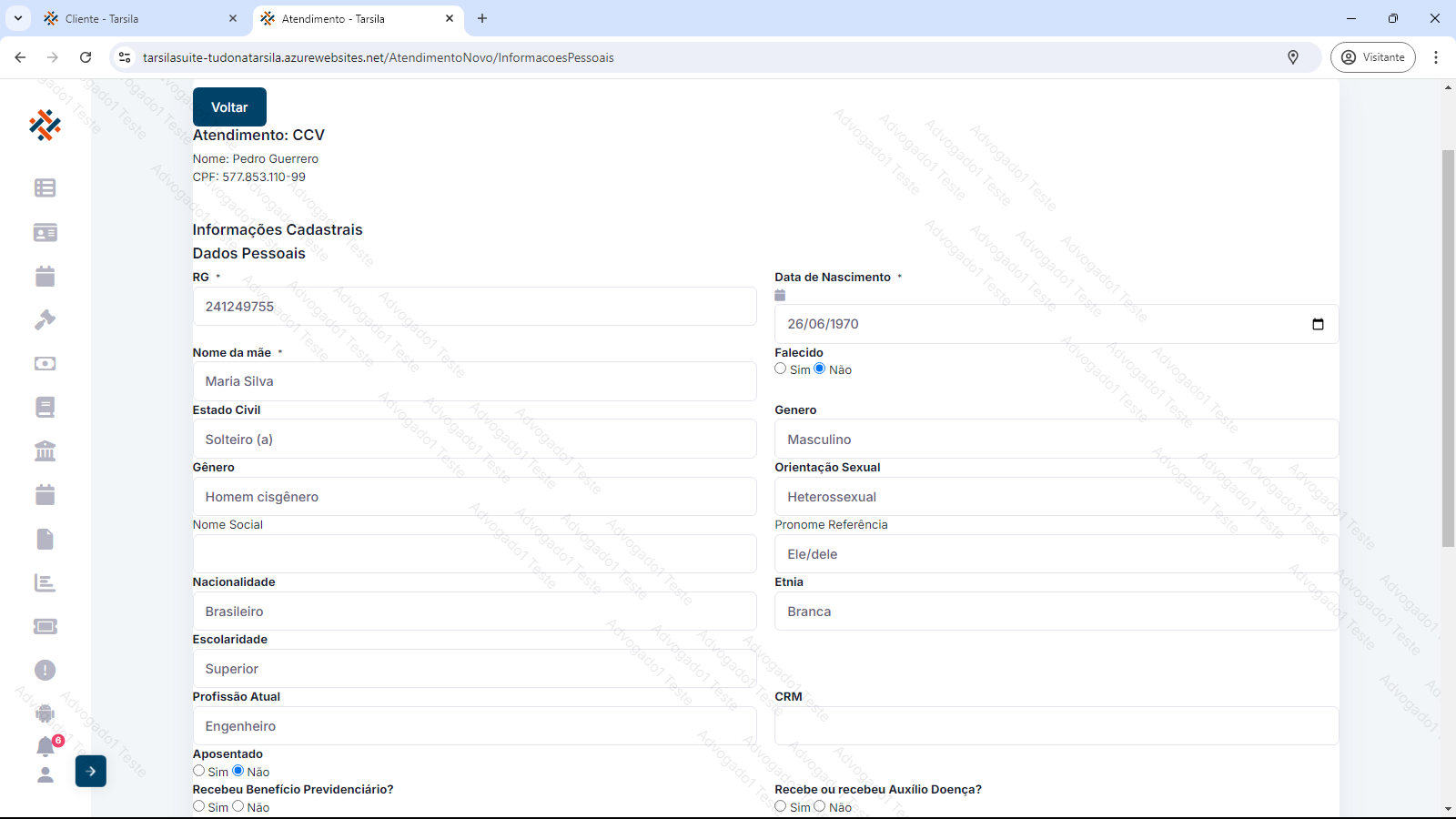Click the bank building sidebar icon
Screen dimensions: 1456x819
click(x=45, y=450)
